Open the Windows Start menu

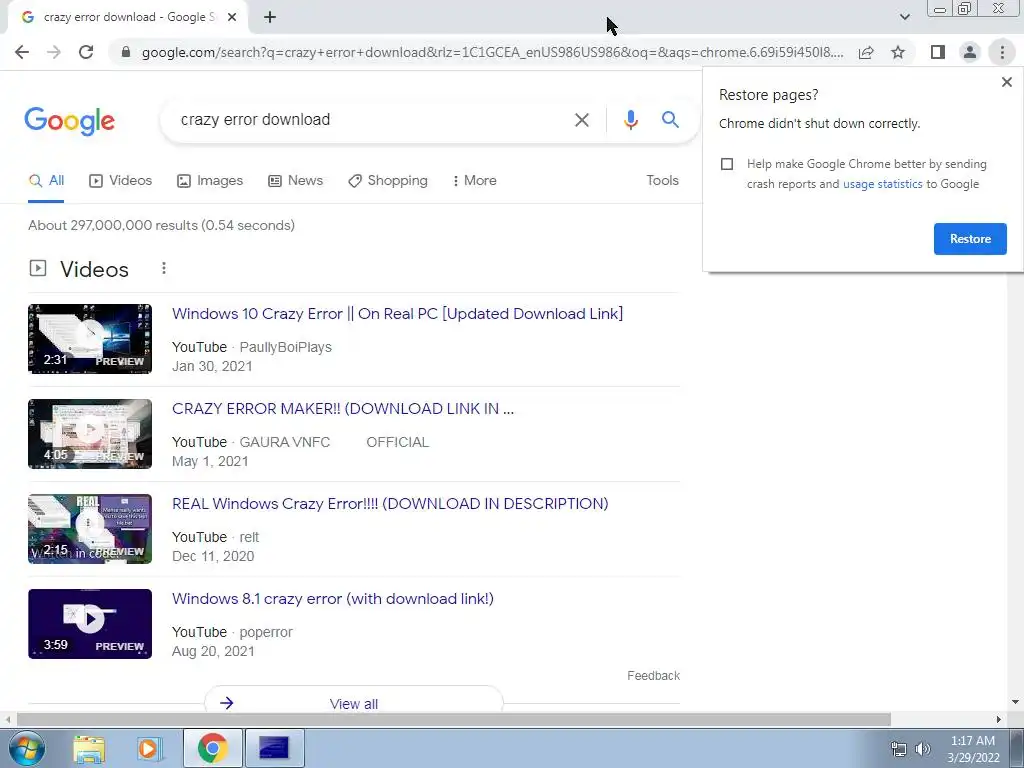(x=27, y=748)
